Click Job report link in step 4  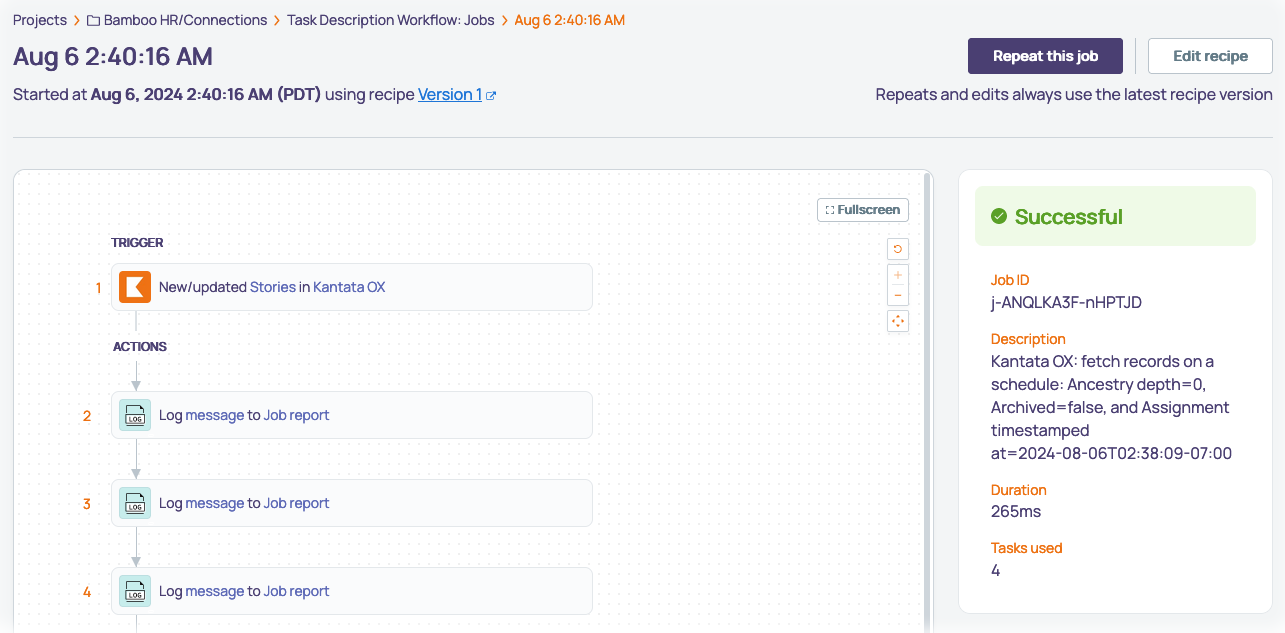pos(296,591)
